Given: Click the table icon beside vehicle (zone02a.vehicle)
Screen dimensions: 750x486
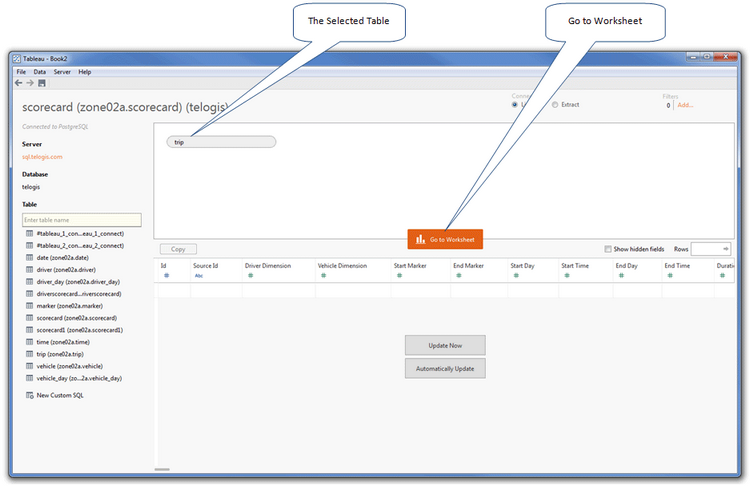Looking at the screenshot, I should [x=29, y=366].
